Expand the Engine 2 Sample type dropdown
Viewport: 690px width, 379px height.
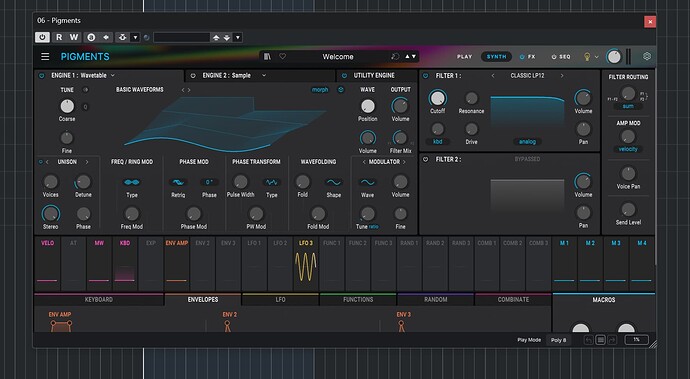(x=264, y=75)
